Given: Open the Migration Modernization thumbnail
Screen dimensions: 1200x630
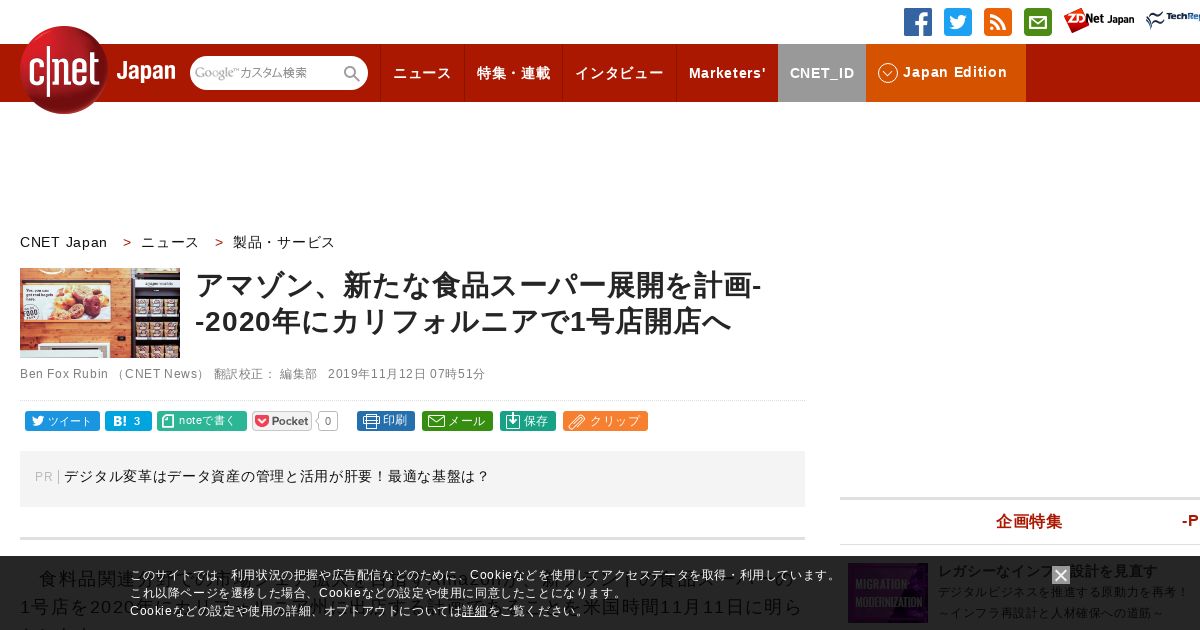Looking at the screenshot, I should pyautogui.click(x=888, y=593).
